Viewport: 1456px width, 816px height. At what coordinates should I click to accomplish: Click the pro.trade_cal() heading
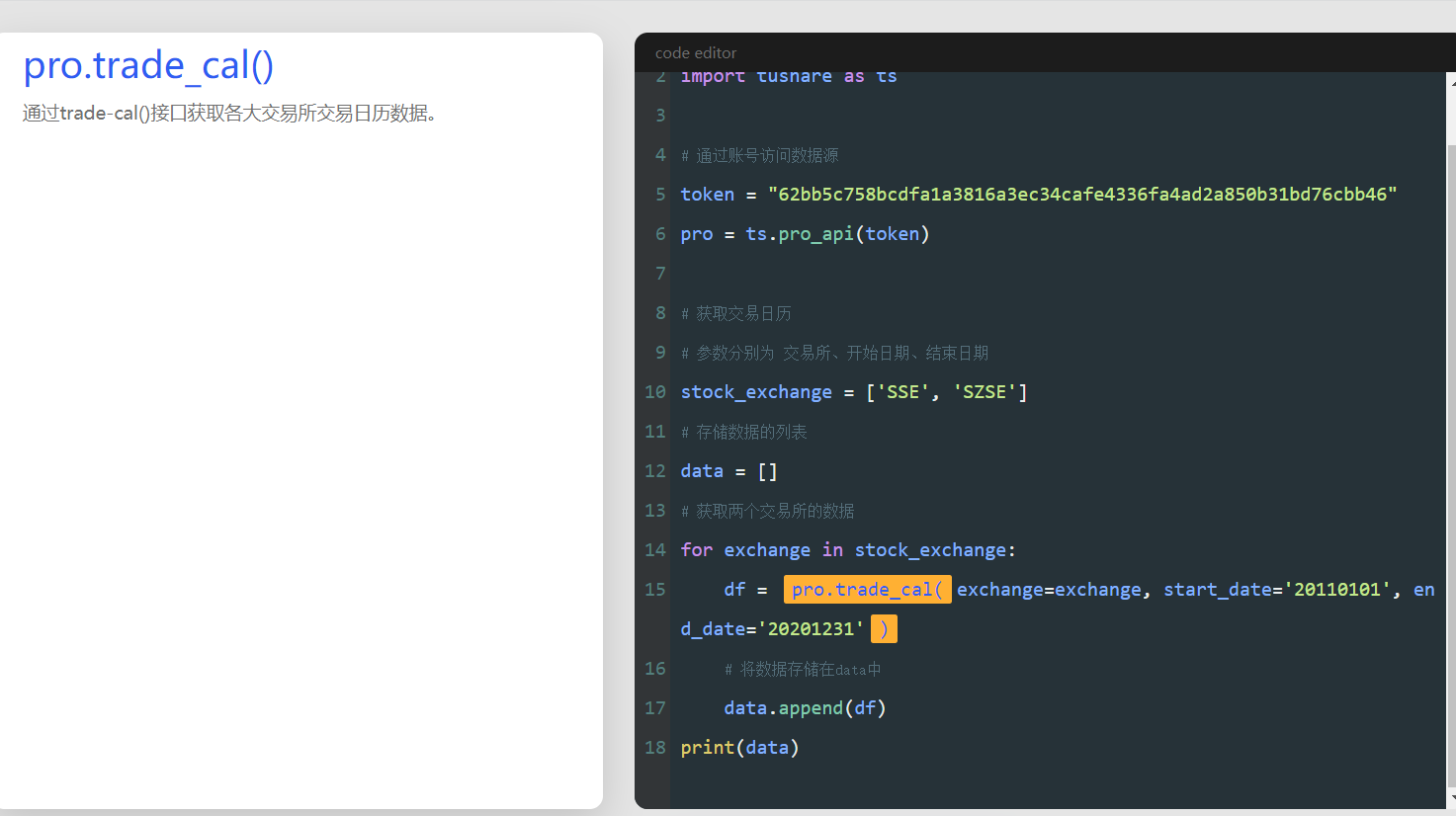click(148, 66)
